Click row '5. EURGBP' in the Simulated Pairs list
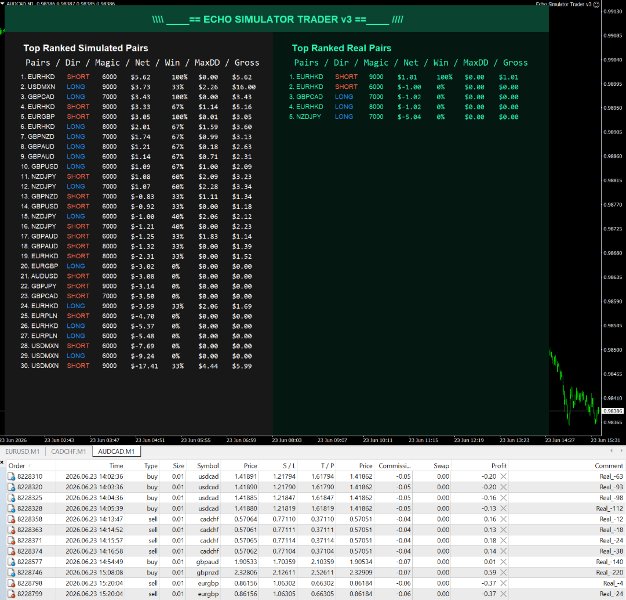This screenshot has width=626, height=600. [x=138, y=117]
